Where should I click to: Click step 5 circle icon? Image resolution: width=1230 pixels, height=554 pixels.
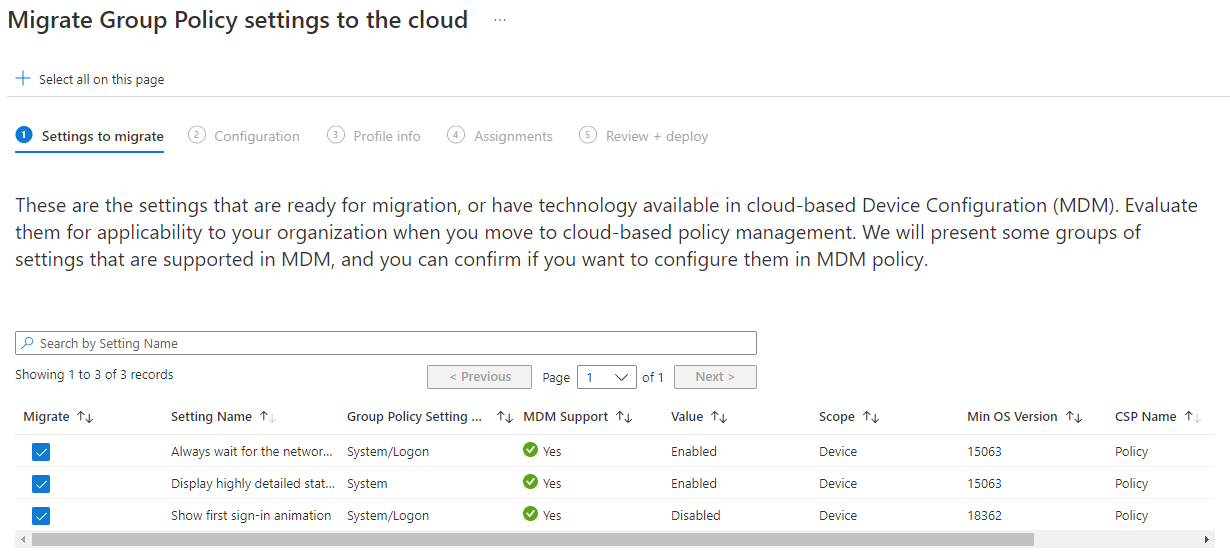pyautogui.click(x=588, y=135)
